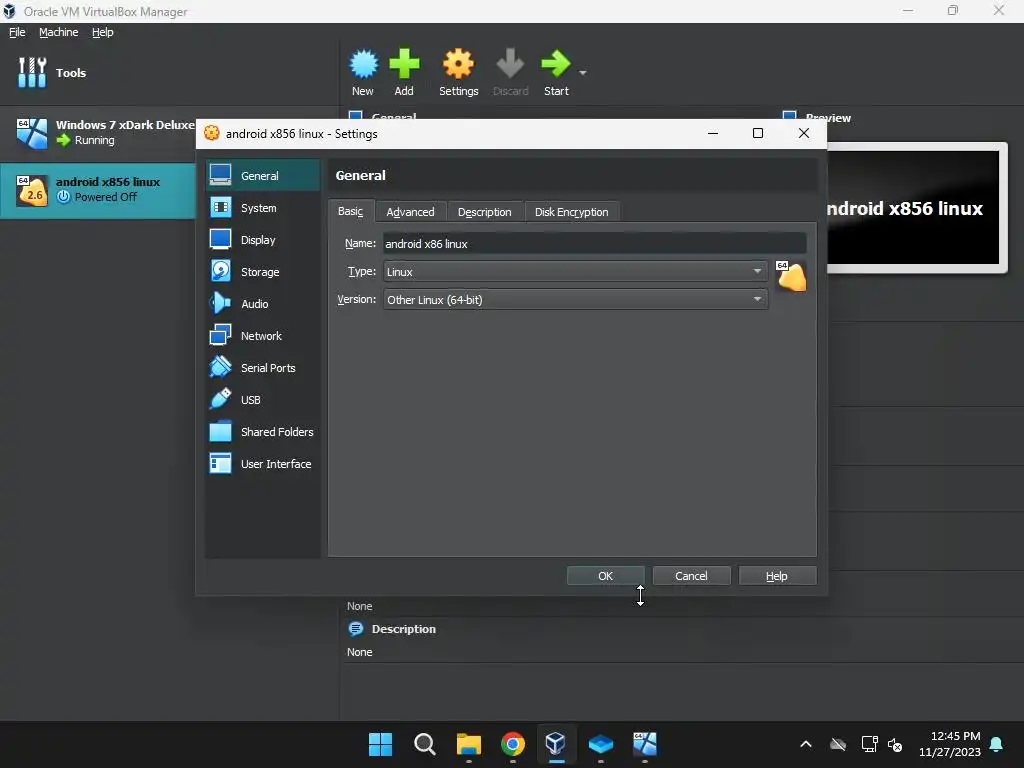Click Cancel button in settings dialog
The image size is (1024, 768).
(691, 576)
